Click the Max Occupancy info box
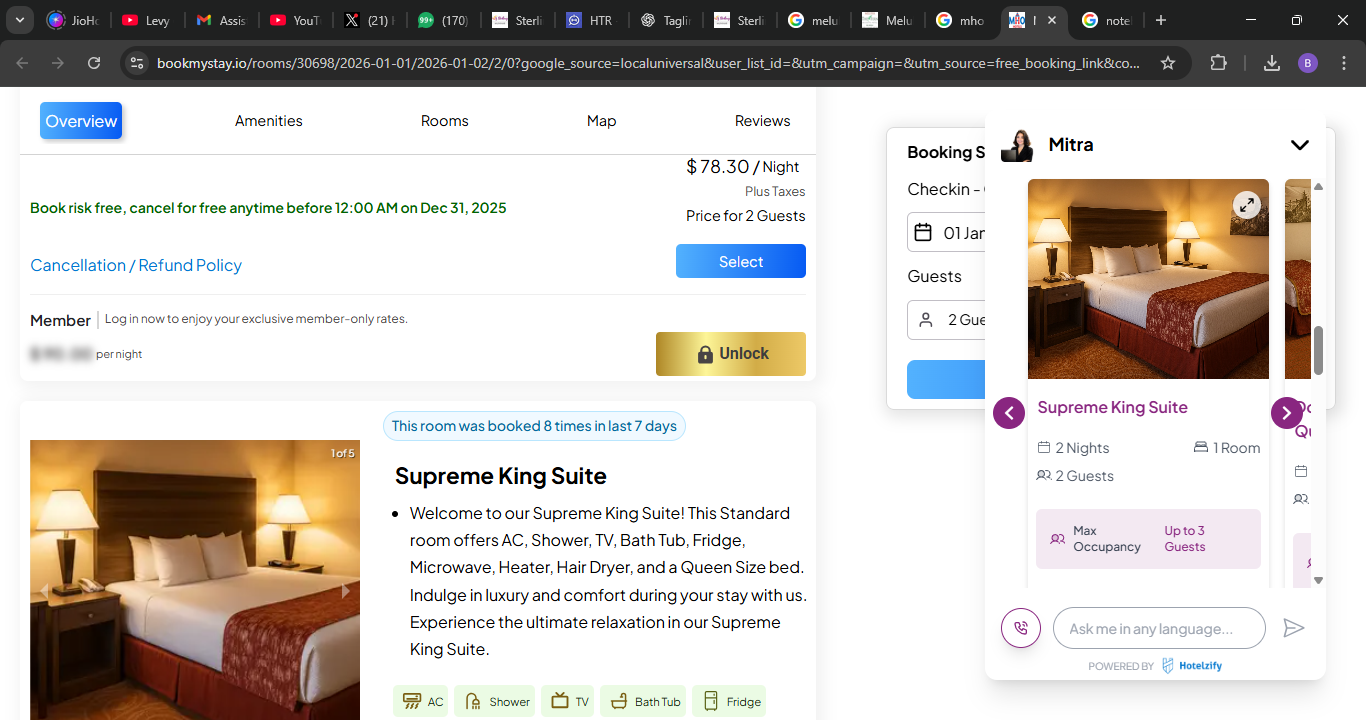 tap(1148, 539)
